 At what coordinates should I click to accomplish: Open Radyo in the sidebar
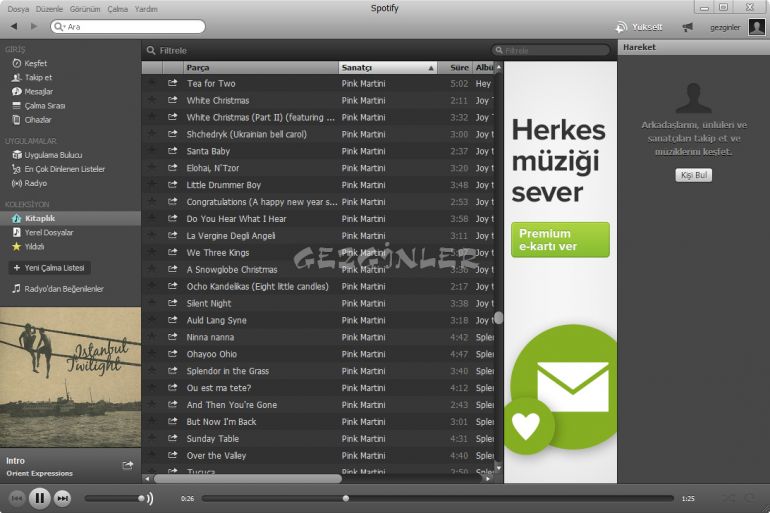pos(29,184)
